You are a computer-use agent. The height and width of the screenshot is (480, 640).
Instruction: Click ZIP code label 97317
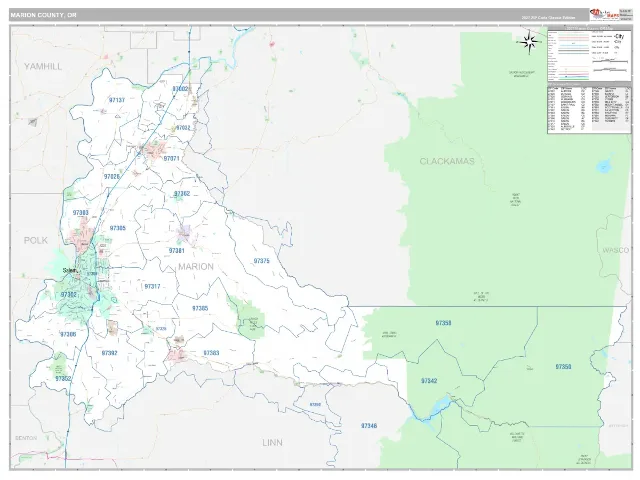(152, 287)
